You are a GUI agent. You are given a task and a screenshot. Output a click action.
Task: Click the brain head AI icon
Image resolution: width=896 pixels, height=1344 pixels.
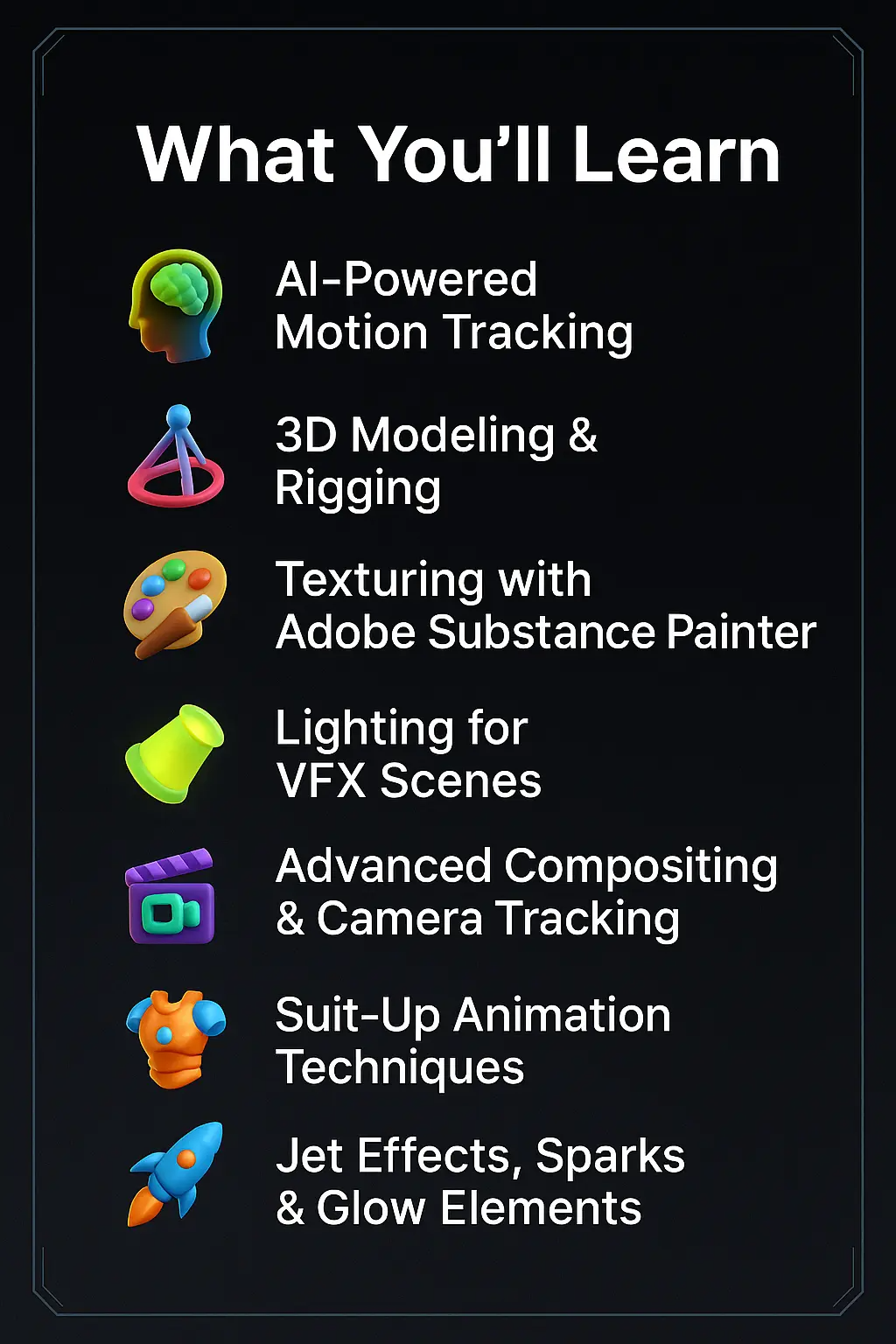point(176,305)
